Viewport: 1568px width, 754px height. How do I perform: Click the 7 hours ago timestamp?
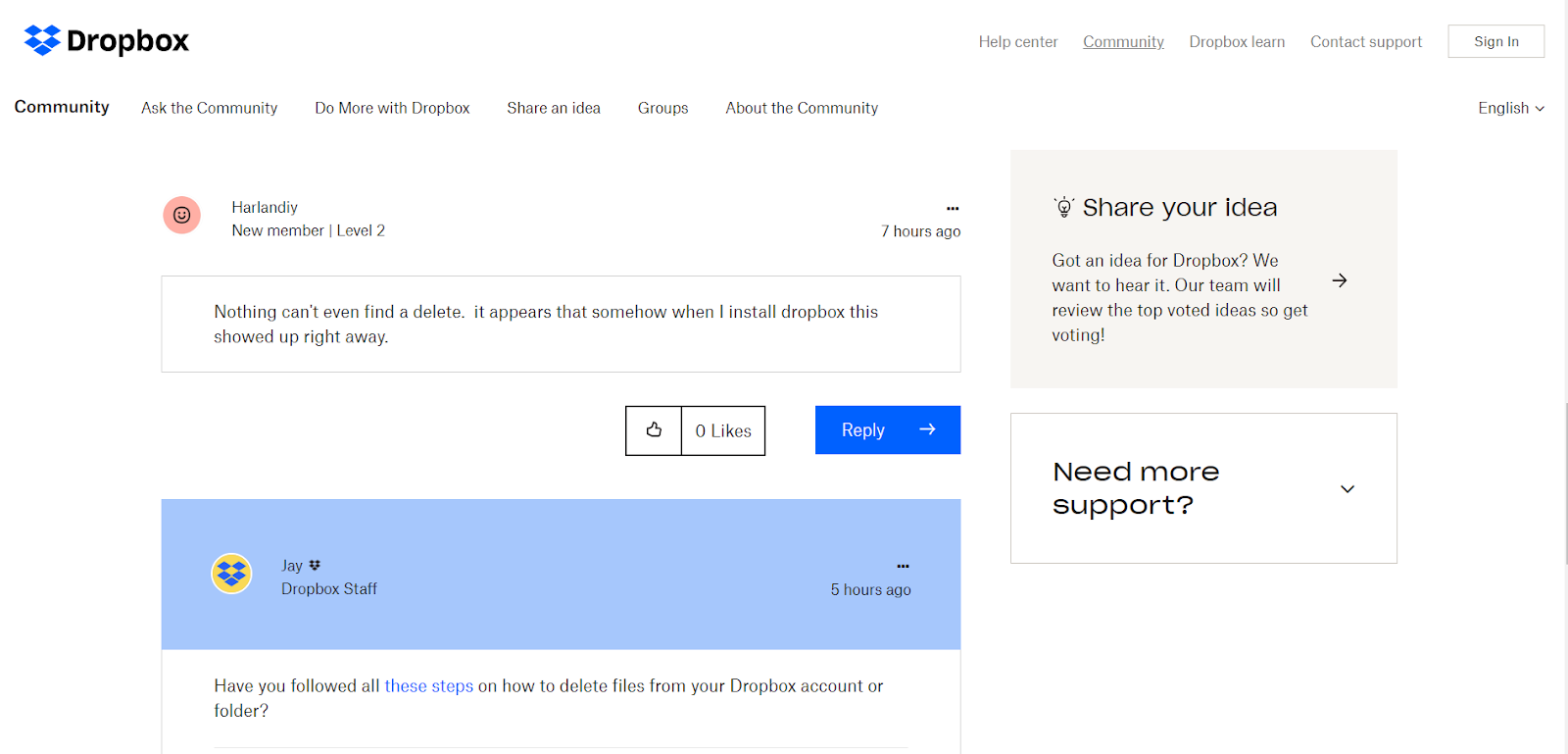point(920,231)
